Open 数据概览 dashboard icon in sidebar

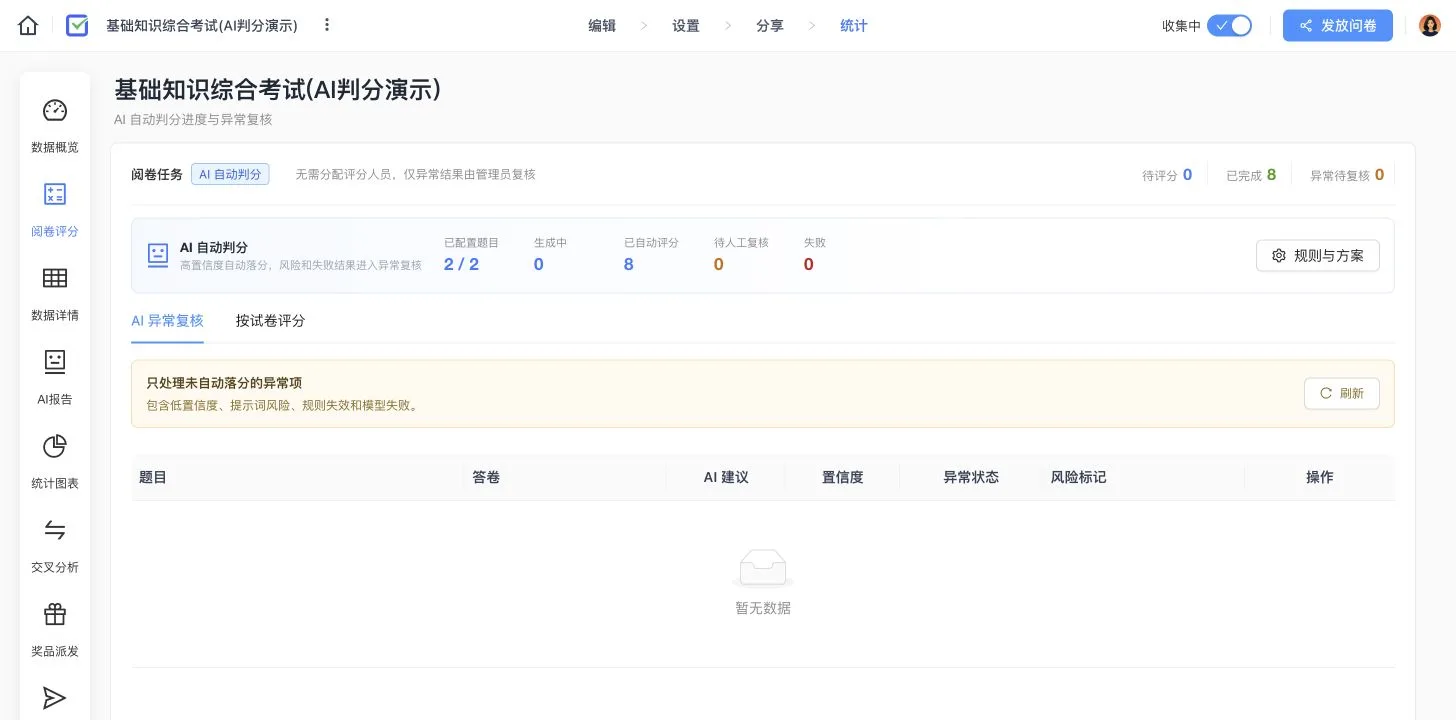55,110
